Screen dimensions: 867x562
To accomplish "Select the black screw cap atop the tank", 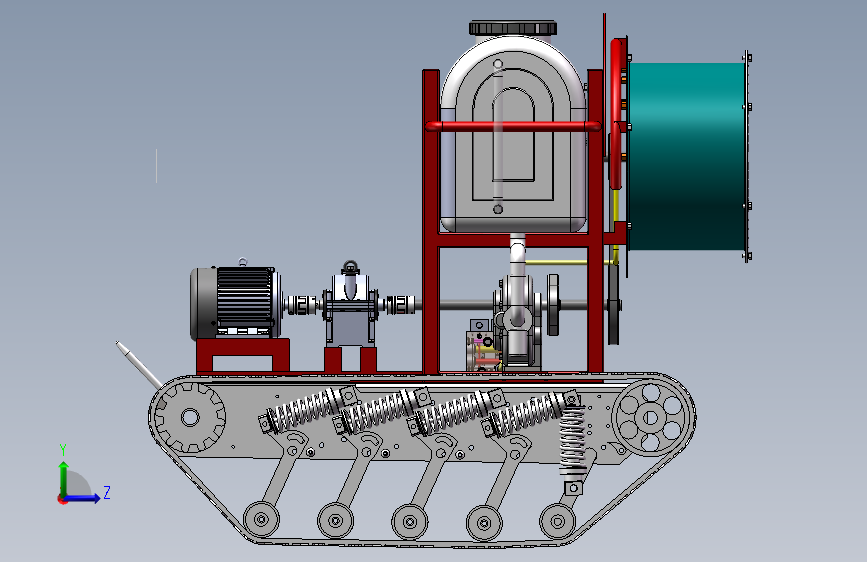I will click(513, 28).
